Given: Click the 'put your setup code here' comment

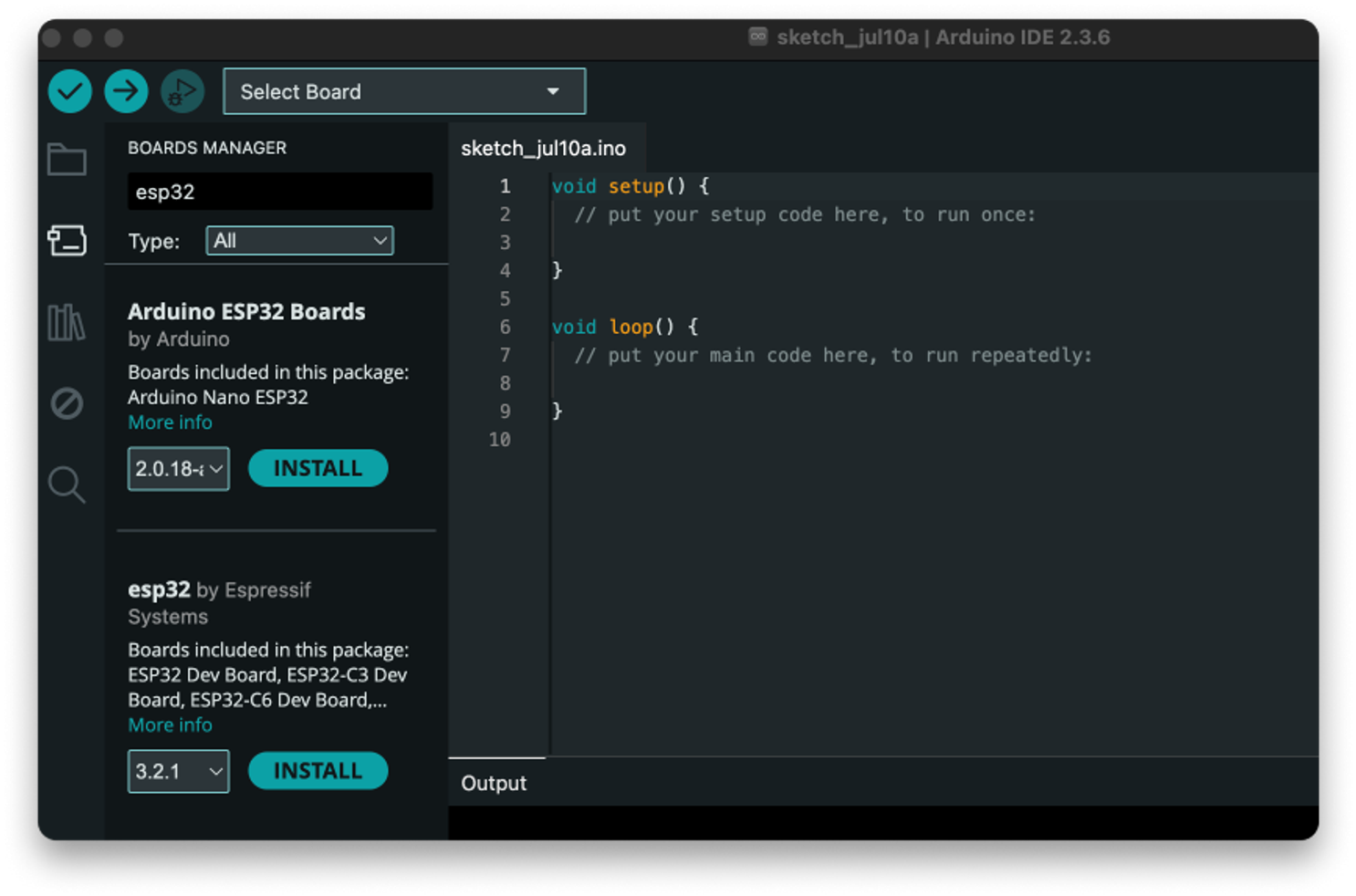Looking at the screenshot, I should (805, 214).
